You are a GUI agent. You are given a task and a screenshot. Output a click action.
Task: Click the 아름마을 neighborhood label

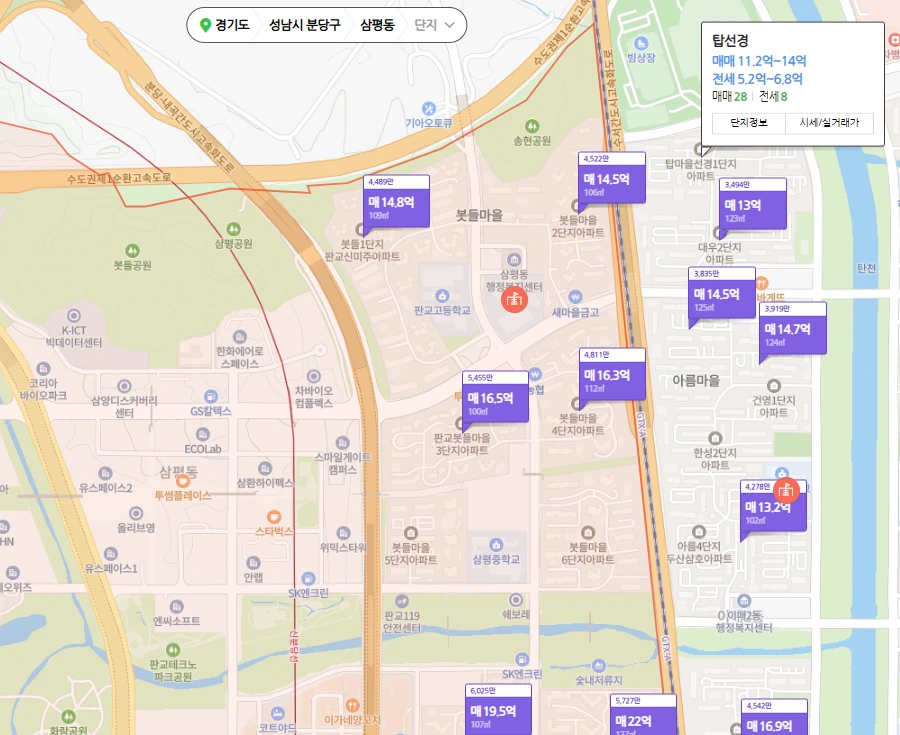pyautogui.click(x=696, y=380)
